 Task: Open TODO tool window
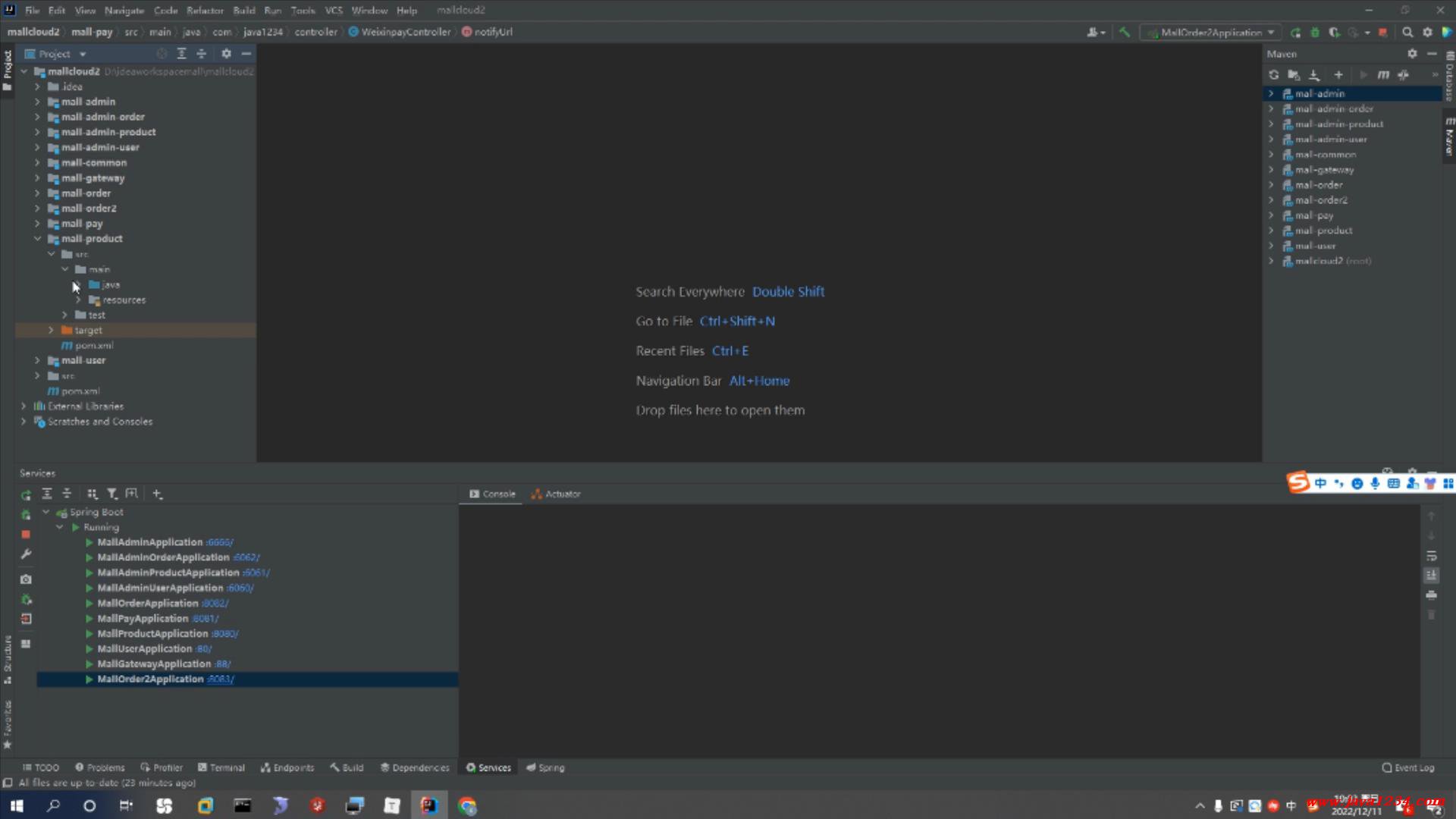click(40, 767)
